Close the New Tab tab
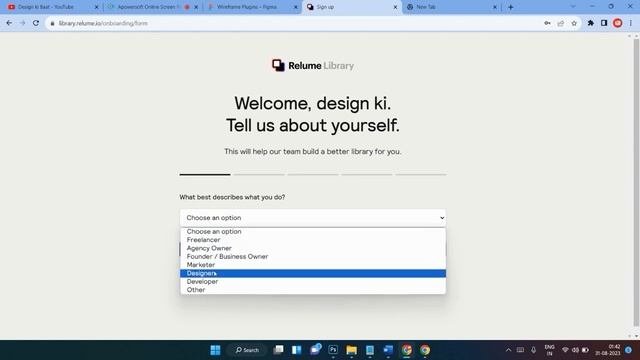Screen dimensions: 640x360 click(495, 7)
